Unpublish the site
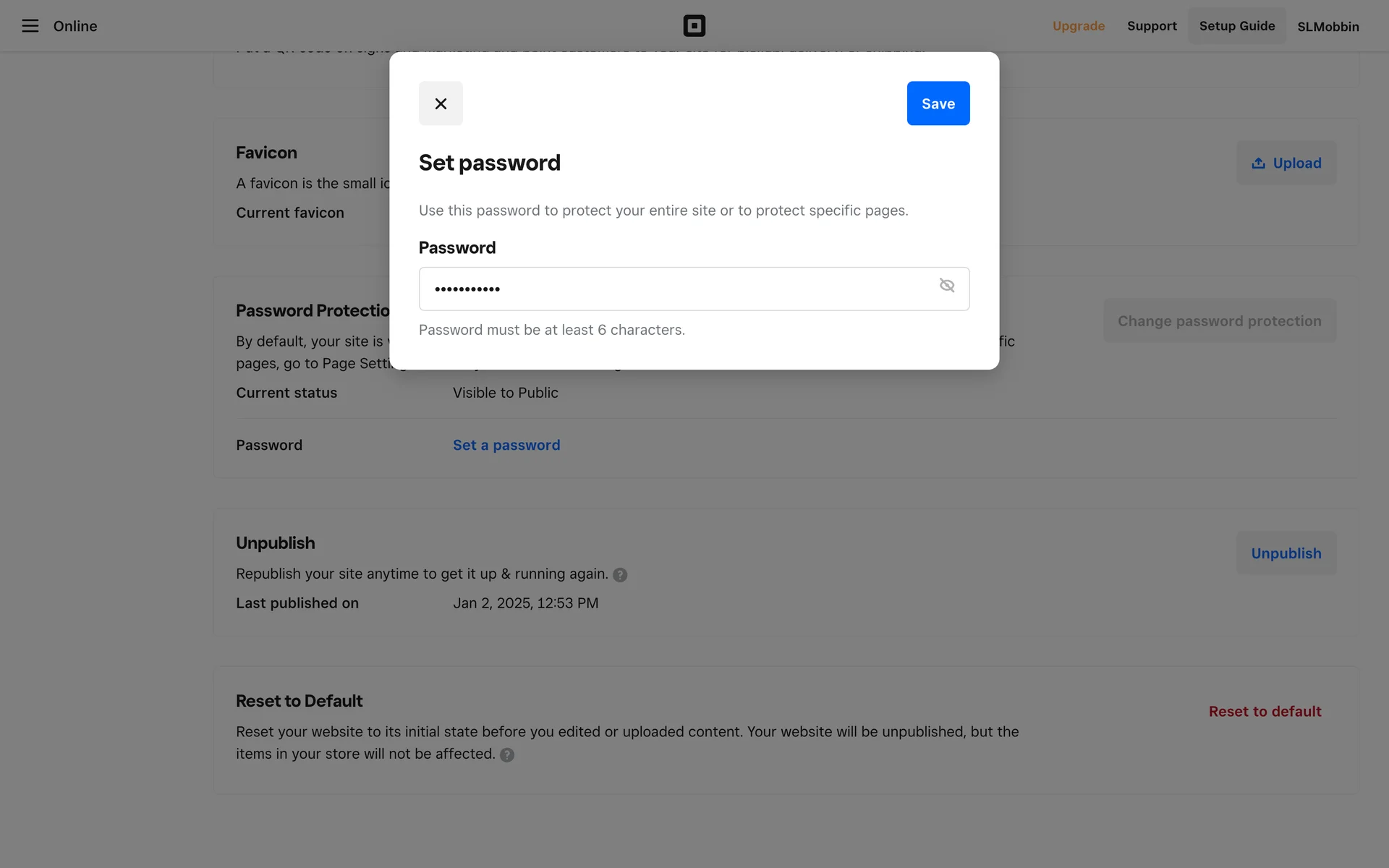Image resolution: width=1389 pixels, height=868 pixels. point(1286,553)
